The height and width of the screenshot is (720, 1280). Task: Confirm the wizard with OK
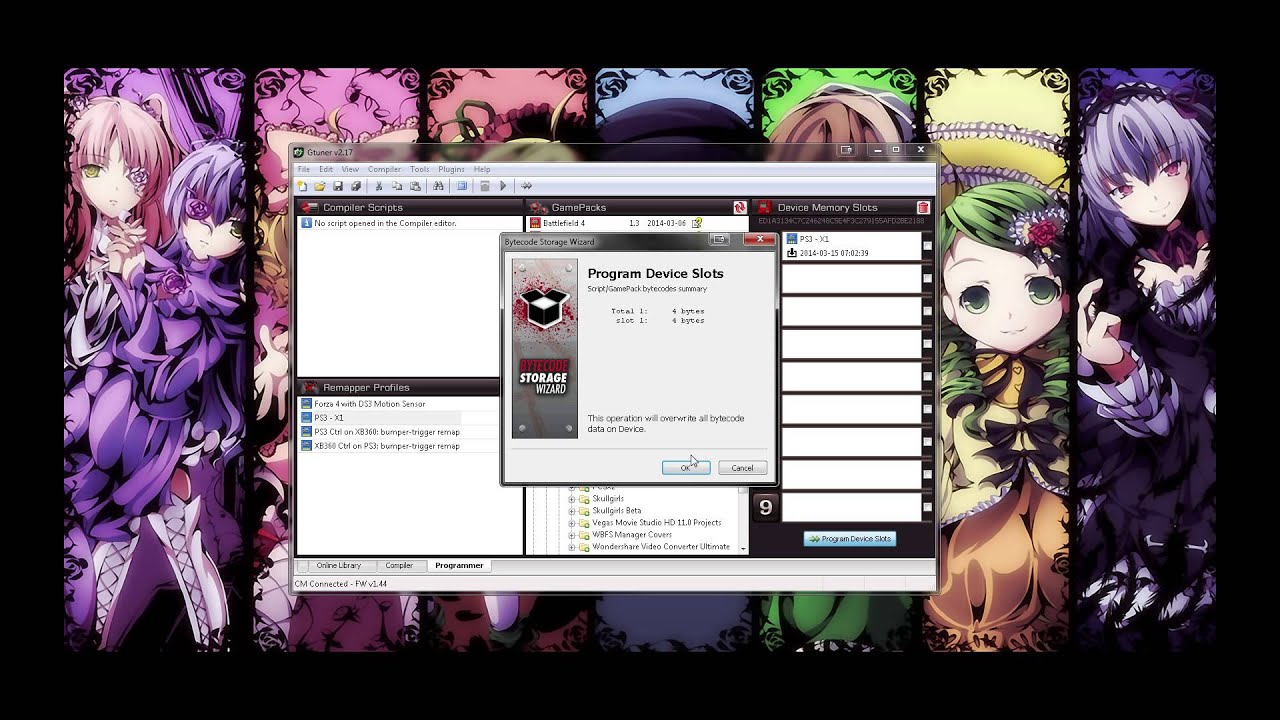[x=686, y=468]
